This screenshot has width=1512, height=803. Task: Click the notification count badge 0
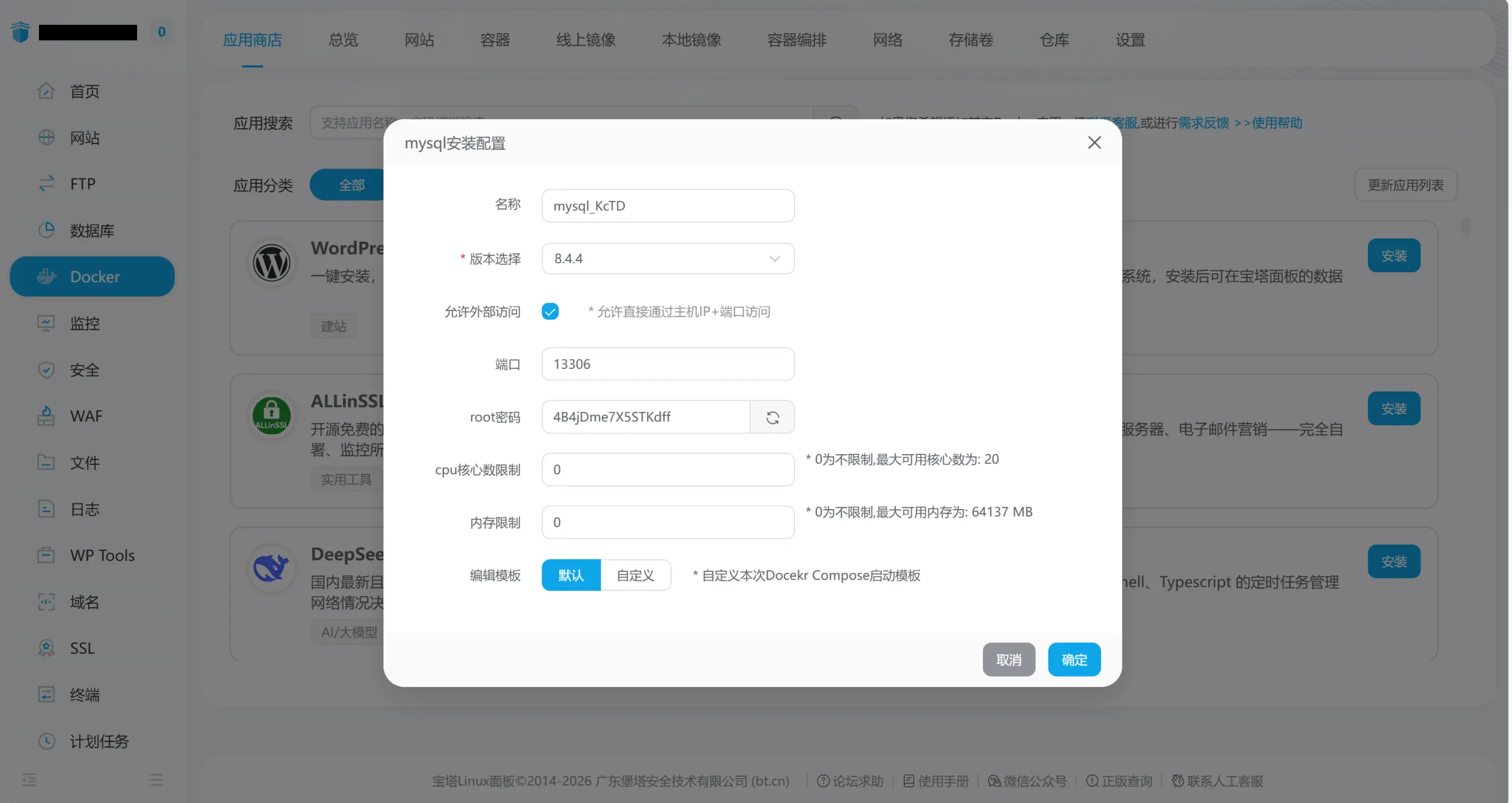tap(161, 32)
